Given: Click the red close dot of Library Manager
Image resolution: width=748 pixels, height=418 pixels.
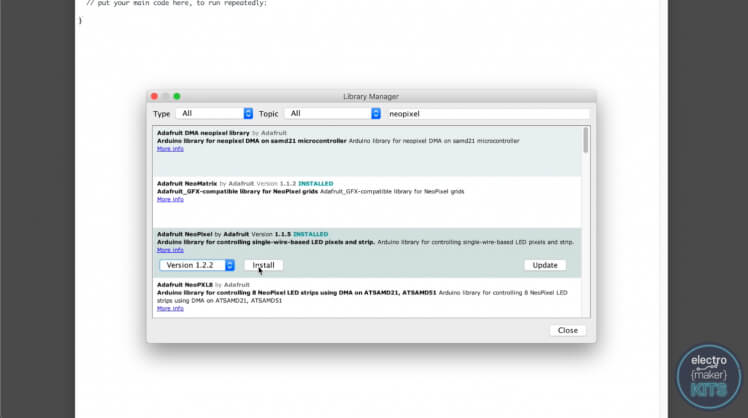Looking at the screenshot, I should pyautogui.click(x=154, y=96).
